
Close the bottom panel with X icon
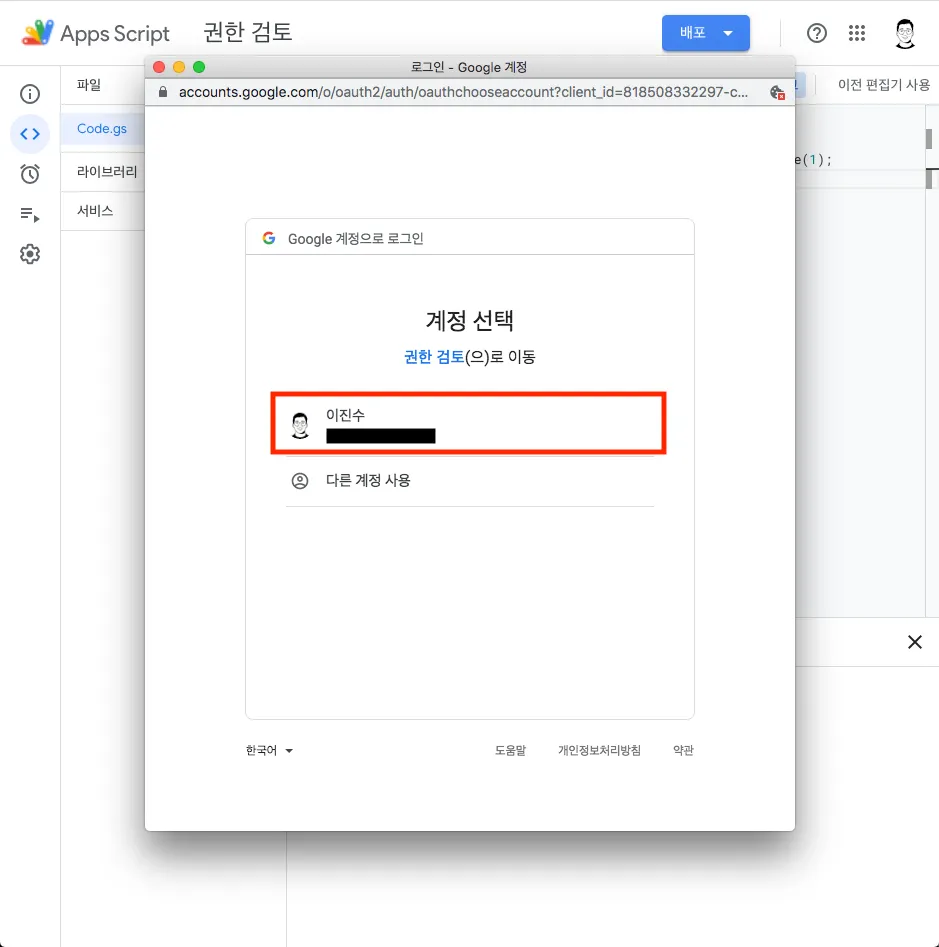[914, 642]
